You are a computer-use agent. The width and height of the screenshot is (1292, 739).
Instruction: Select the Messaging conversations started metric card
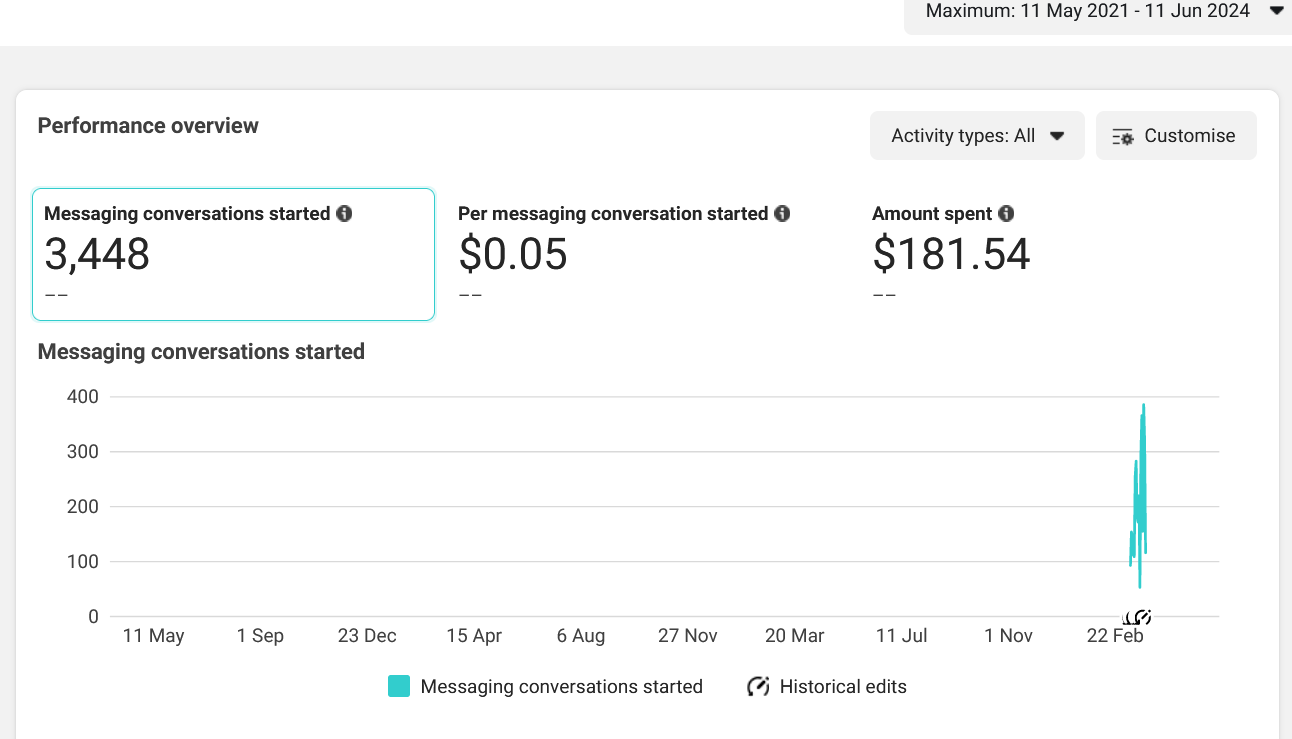coord(234,254)
